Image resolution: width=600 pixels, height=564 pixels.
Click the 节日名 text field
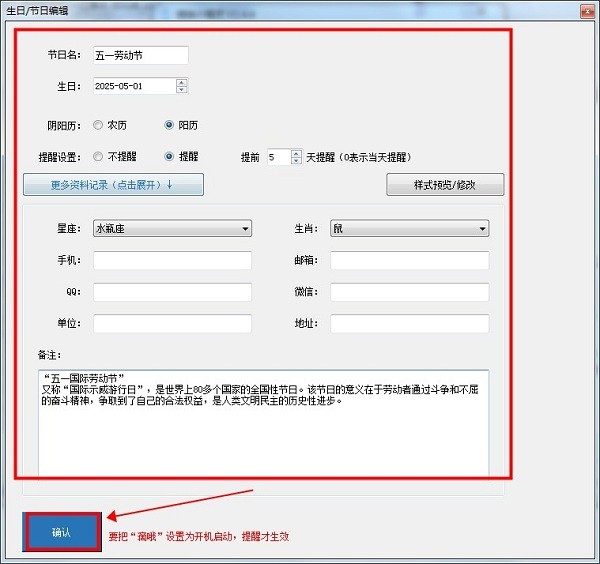(140, 55)
